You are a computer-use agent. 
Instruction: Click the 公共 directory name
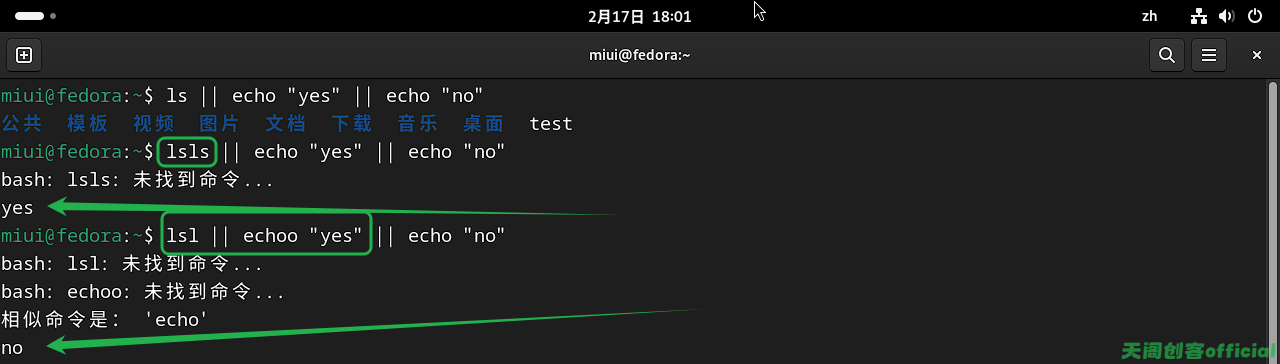pos(22,124)
